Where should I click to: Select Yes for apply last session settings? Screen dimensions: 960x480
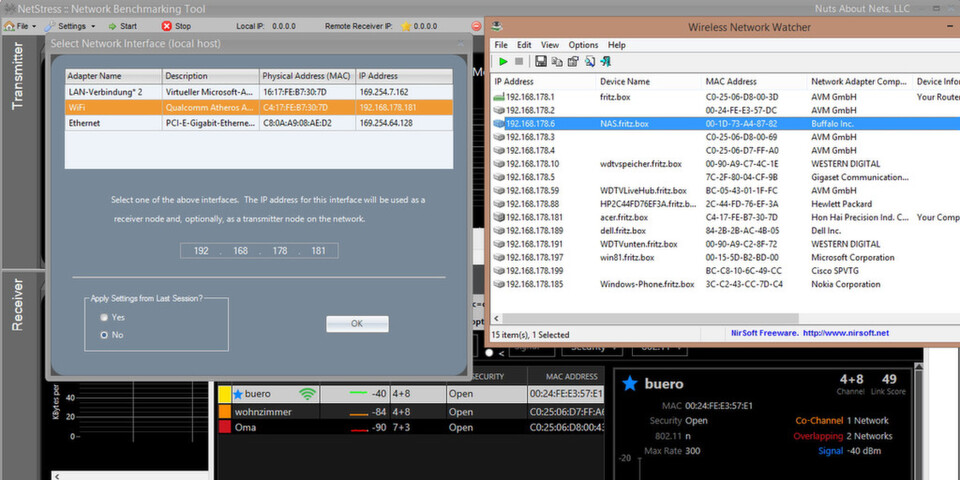coord(104,318)
